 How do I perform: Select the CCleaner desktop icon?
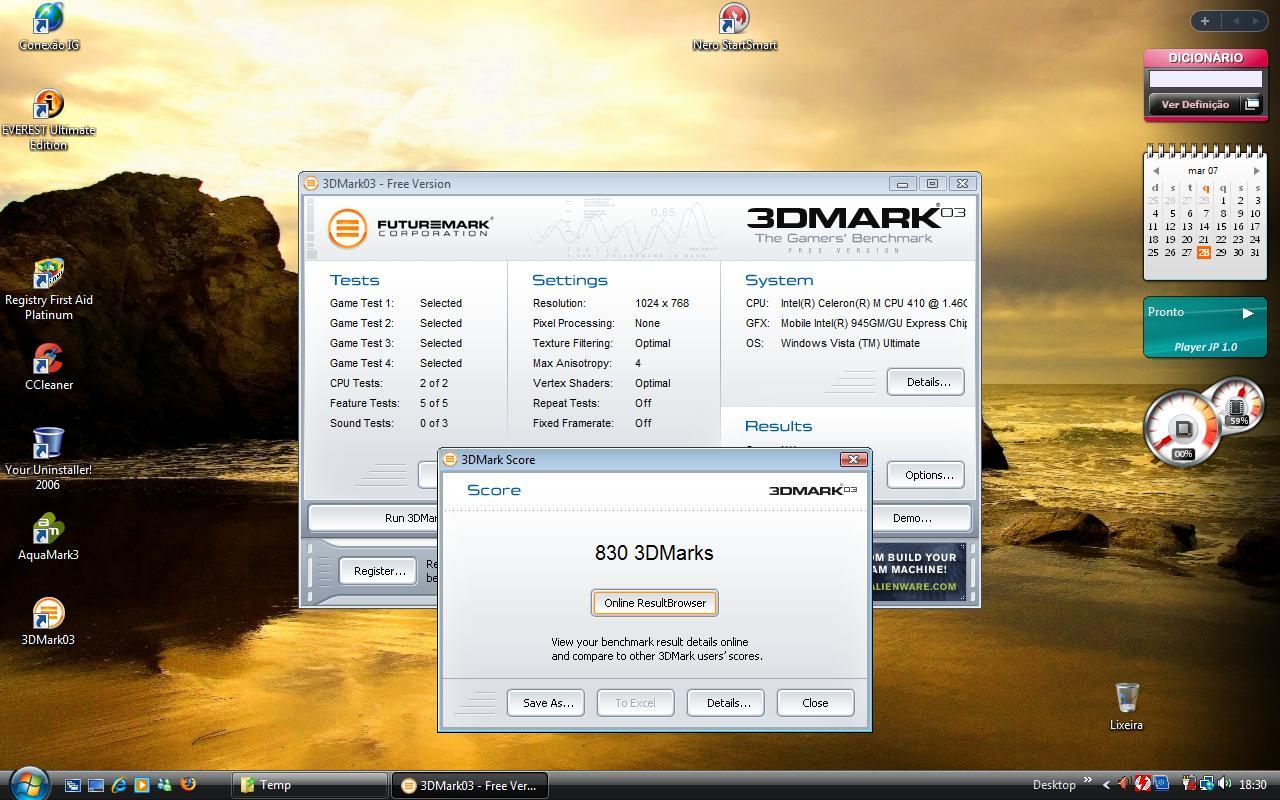48,367
